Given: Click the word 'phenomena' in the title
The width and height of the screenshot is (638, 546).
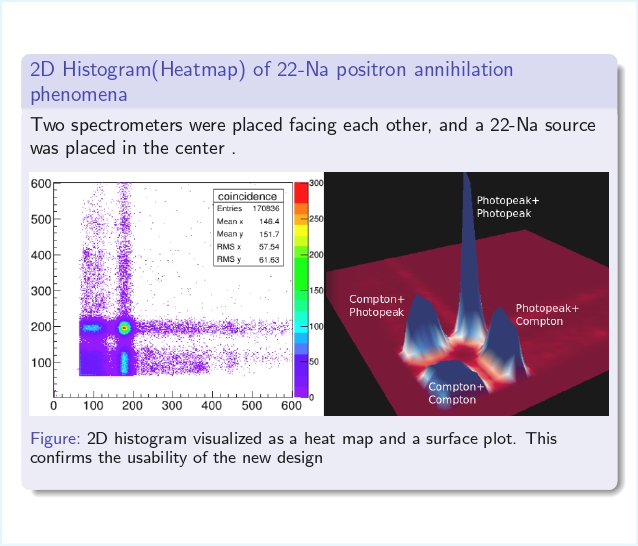Looking at the screenshot, I should click(79, 95).
